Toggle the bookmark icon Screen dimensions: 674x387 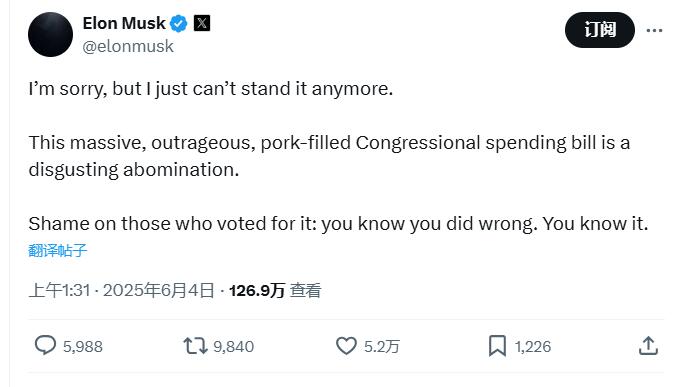pos(497,346)
